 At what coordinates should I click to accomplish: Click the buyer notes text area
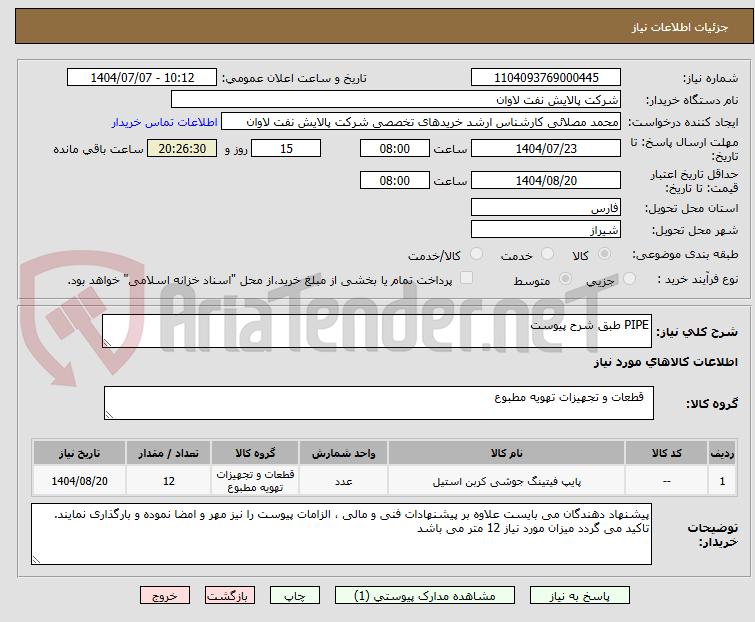point(341,534)
